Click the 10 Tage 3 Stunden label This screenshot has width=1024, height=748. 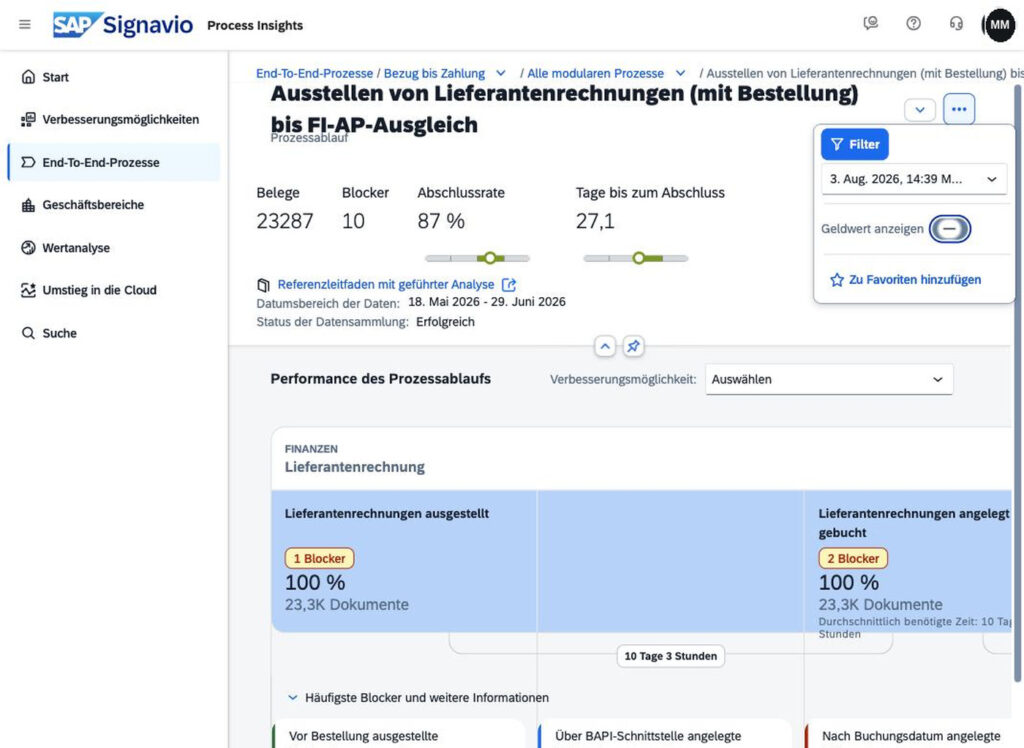click(x=671, y=656)
